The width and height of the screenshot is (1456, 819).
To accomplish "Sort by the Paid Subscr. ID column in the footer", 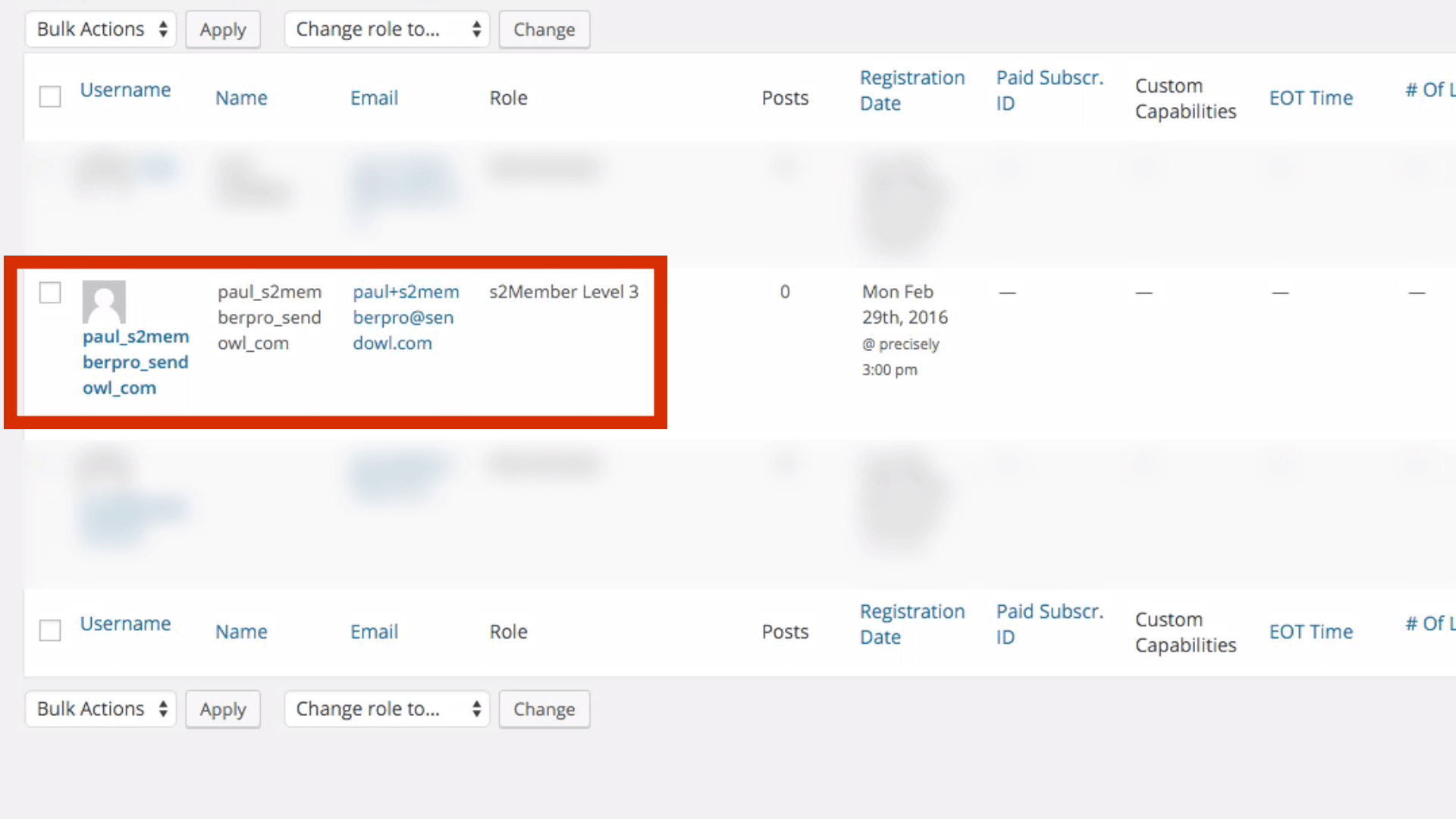I will tap(1049, 624).
